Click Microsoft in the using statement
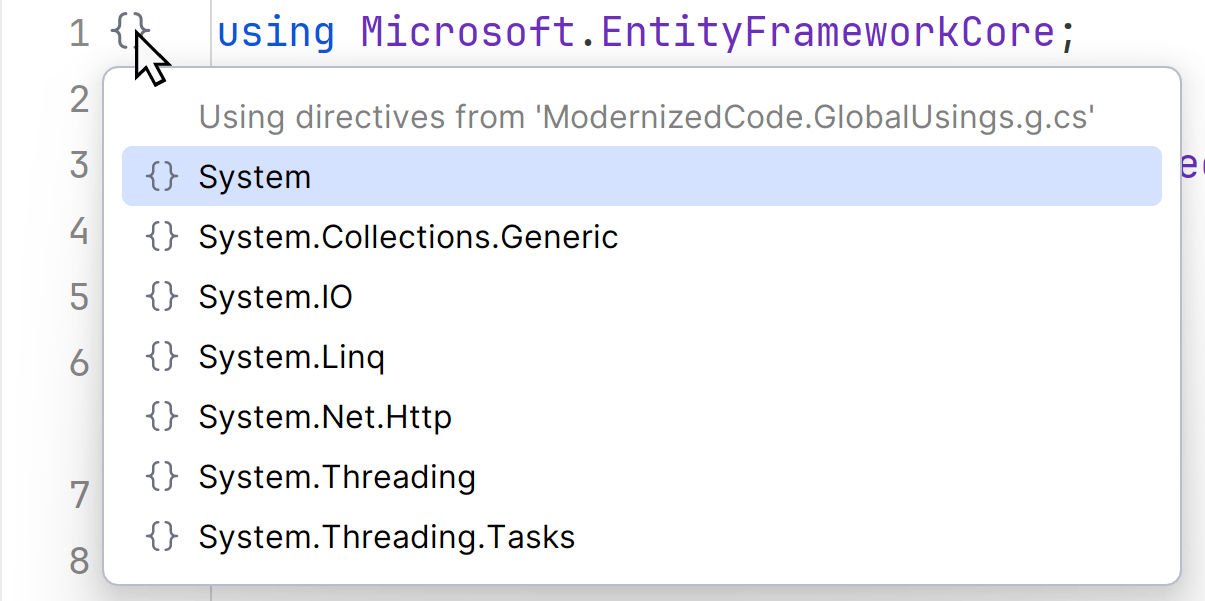The width and height of the screenshot is (1205, 601). 467,33
